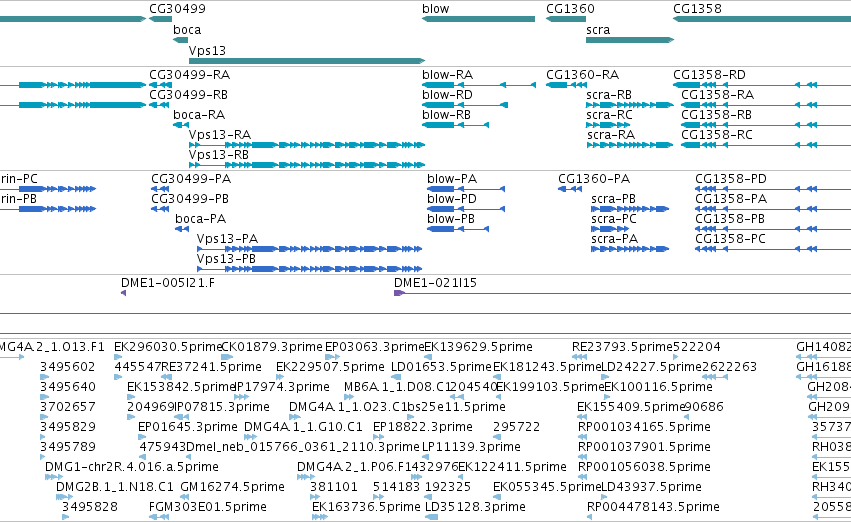
Task: Select EST EP01645.3prime
Action: (188, 428)
